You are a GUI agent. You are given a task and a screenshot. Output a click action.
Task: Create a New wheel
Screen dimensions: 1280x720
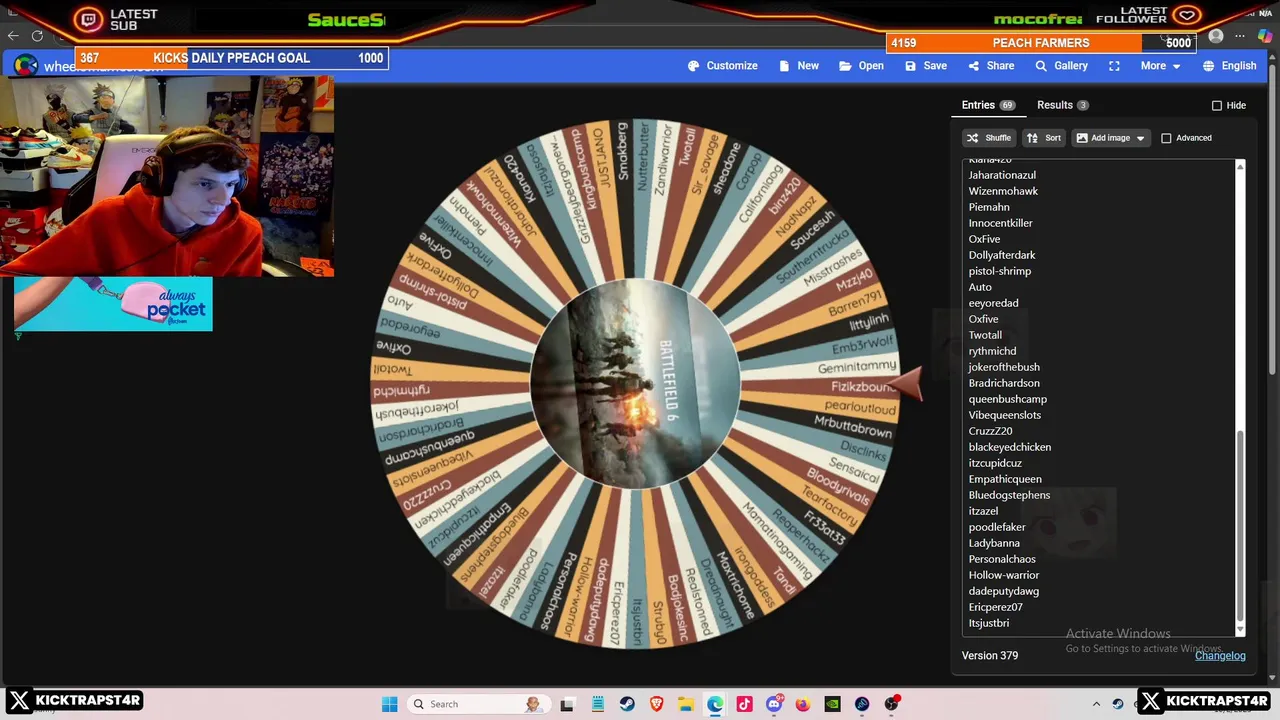pos(798,66)
